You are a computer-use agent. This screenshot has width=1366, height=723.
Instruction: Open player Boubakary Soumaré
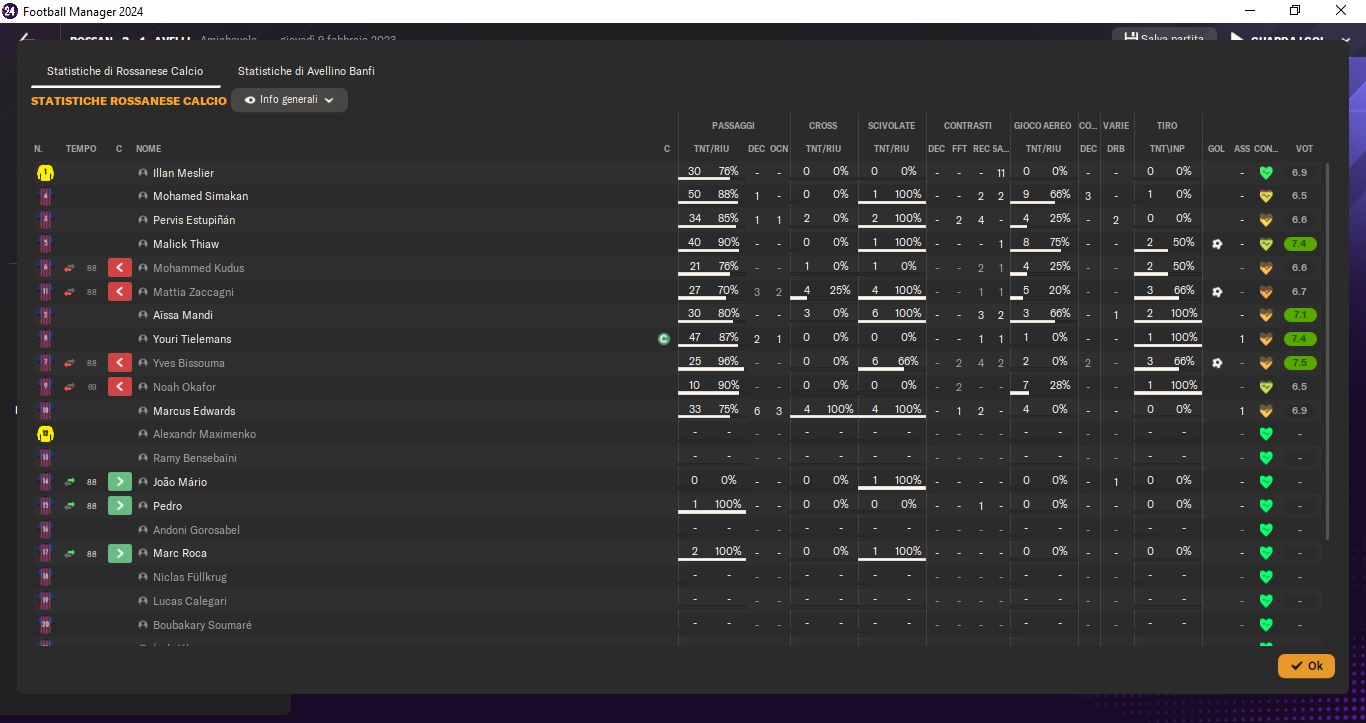click(202, 625)
